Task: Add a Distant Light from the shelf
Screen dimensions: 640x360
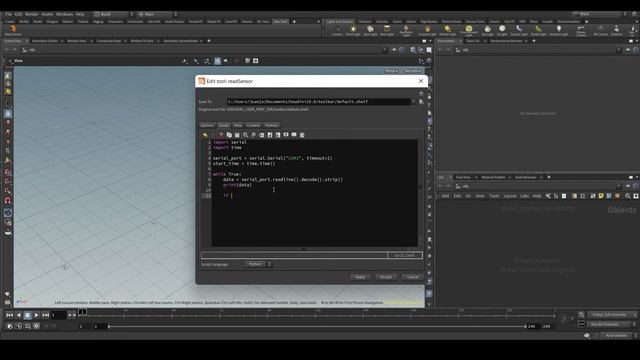Action: pos(447,31)
